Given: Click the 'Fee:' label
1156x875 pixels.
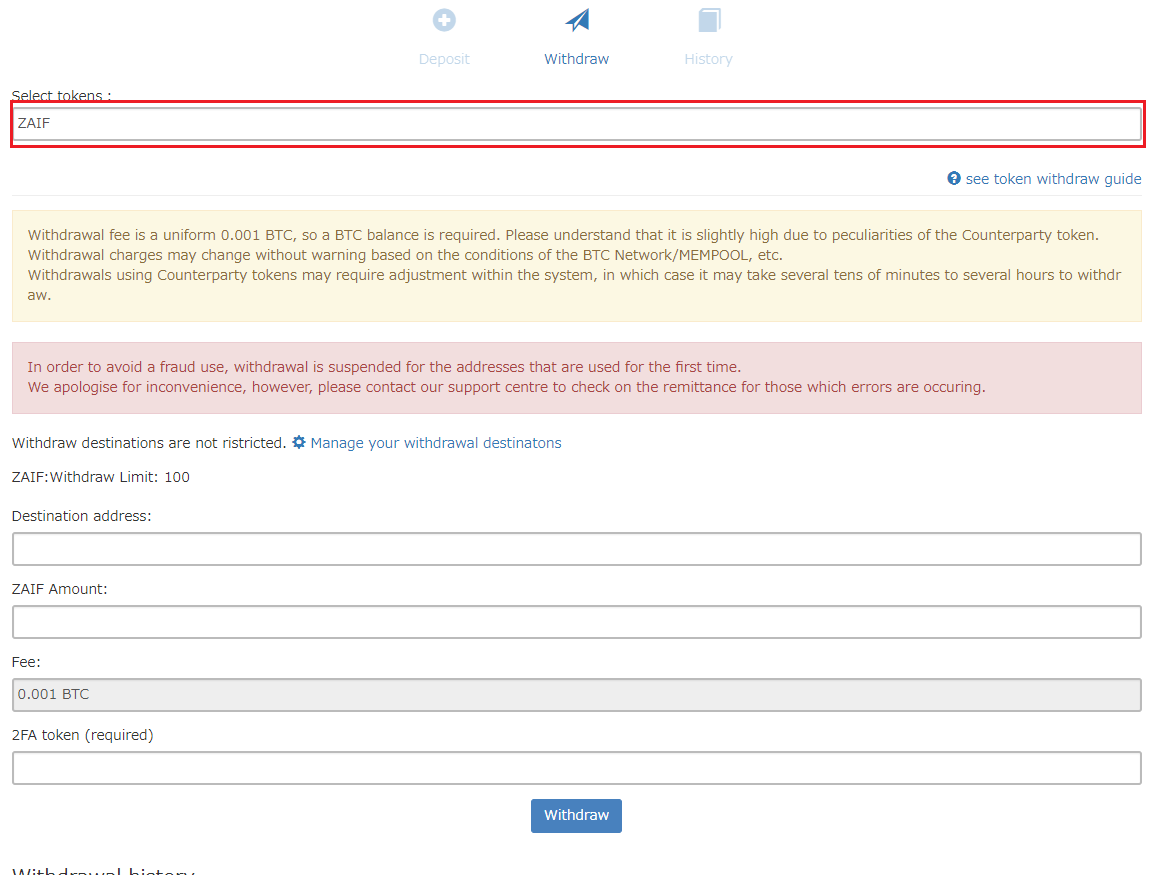Looking at the screenshot, I should point(27,662).
